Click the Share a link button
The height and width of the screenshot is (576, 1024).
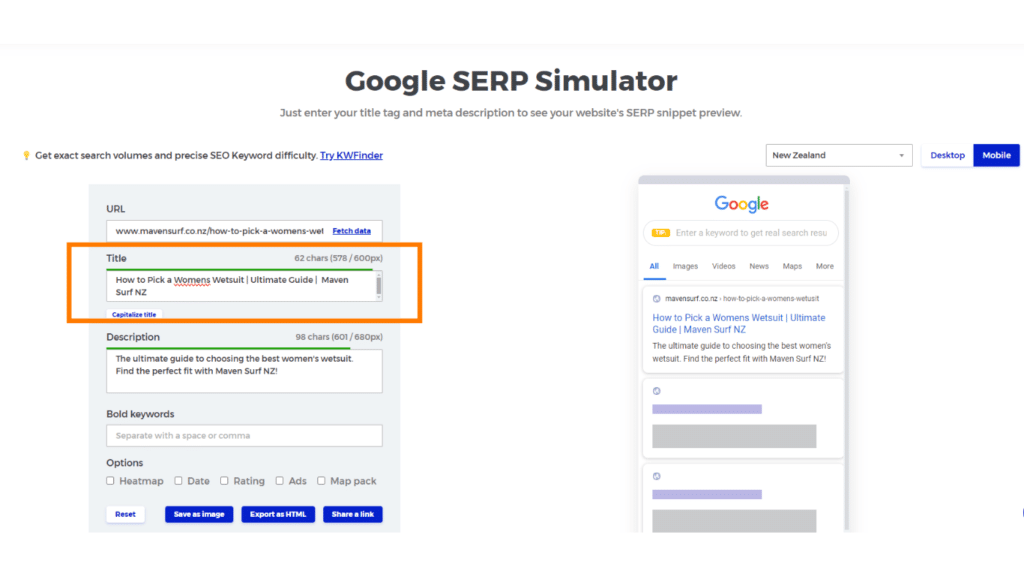(353, 514)
